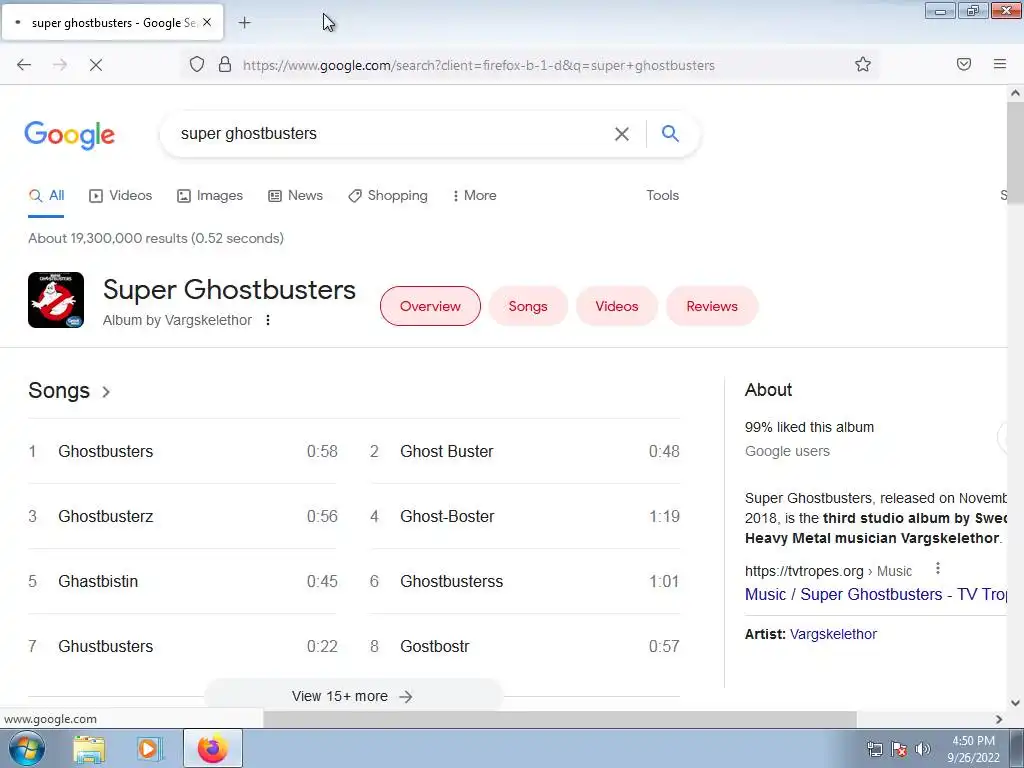This screenshot has height=768, width=1024.
Task: Save page to Pocket
Action: click(964, 64)
